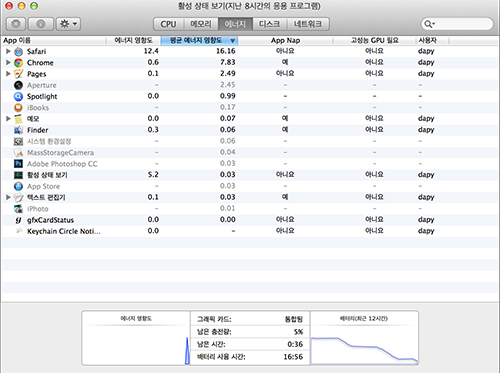Image resolution: width=500 pixels, height=373 pixels.
Task: Click Chrome's 7.83 average energy value
Action: tap(228, 62)
